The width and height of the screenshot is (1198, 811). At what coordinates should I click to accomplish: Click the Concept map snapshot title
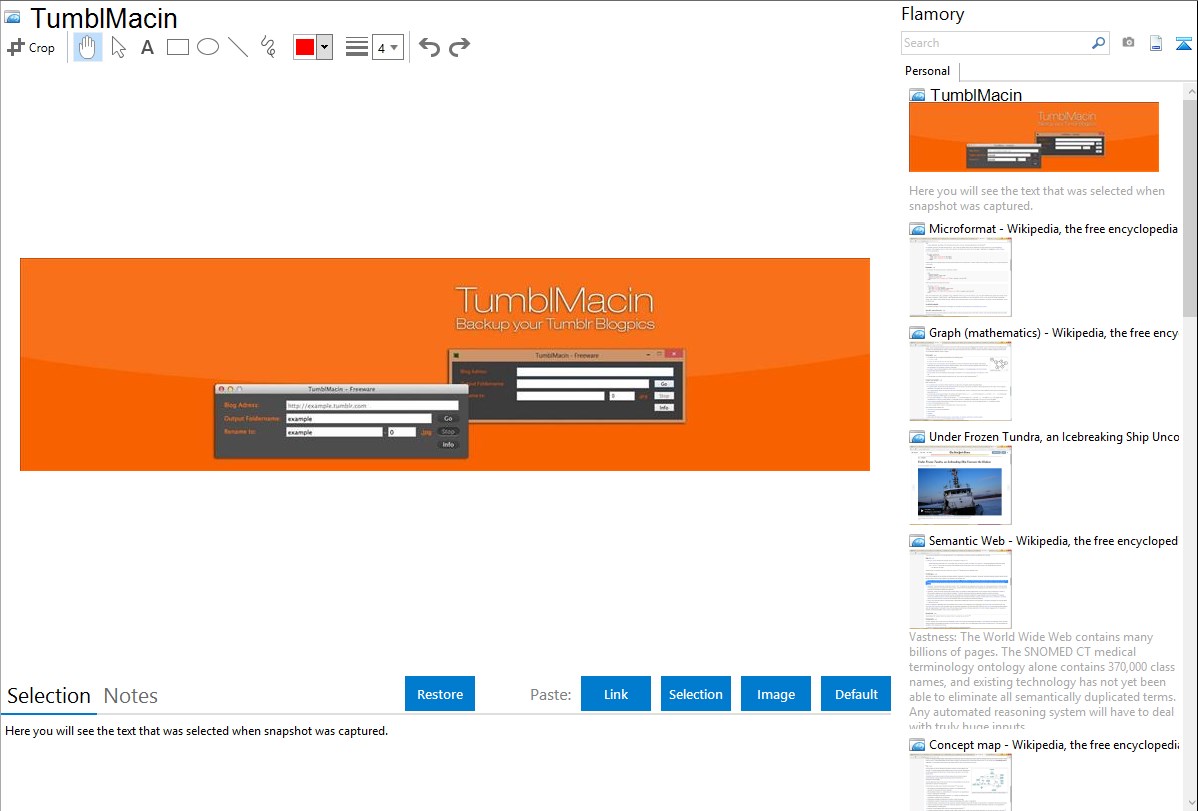(x=1053, y=744)
